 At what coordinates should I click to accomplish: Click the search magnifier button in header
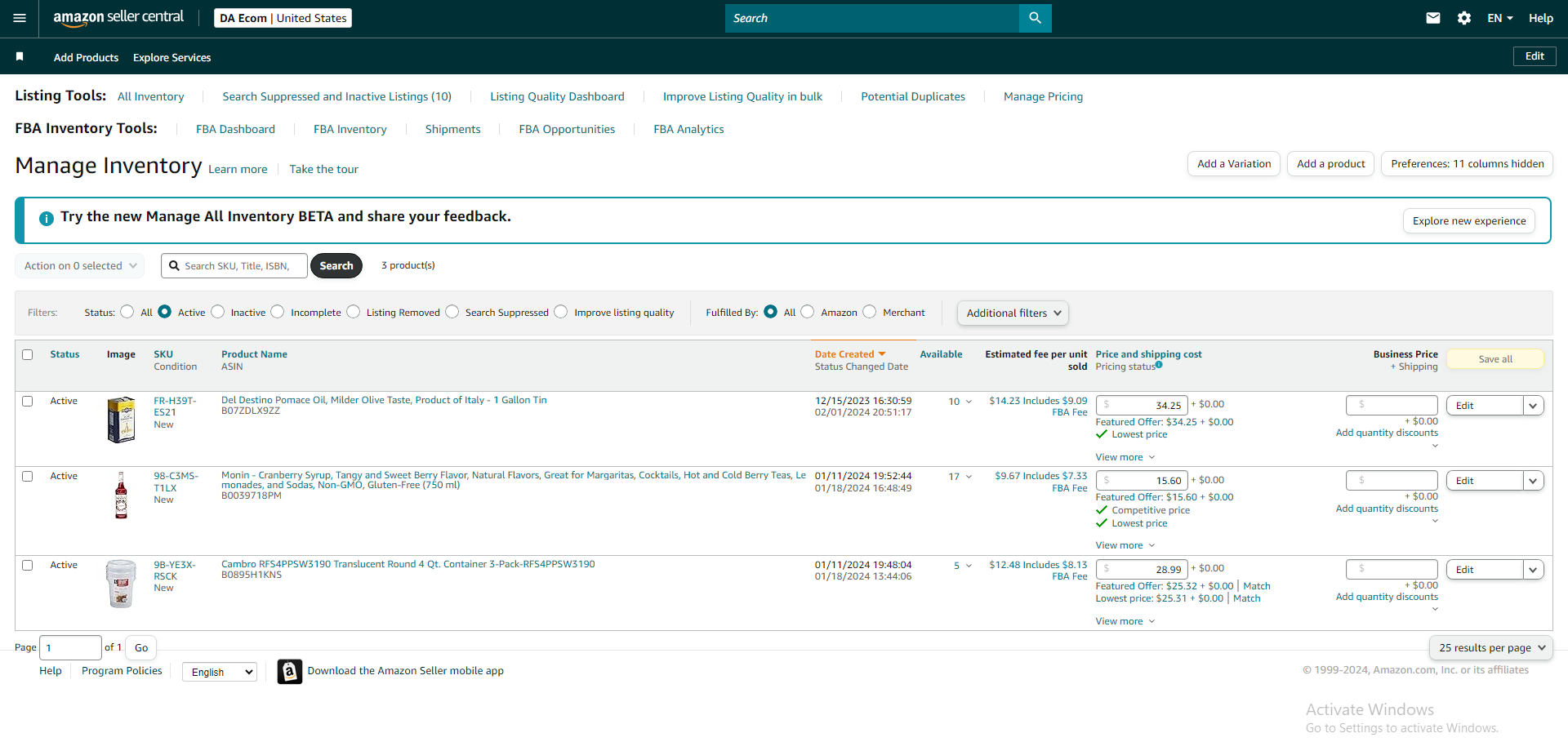coord(1035,18)
